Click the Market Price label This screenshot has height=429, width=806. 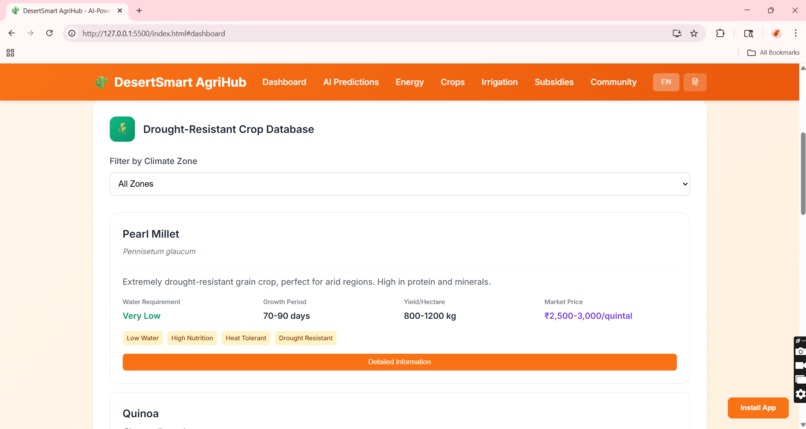pyautogui.click(x=563, y=302)
